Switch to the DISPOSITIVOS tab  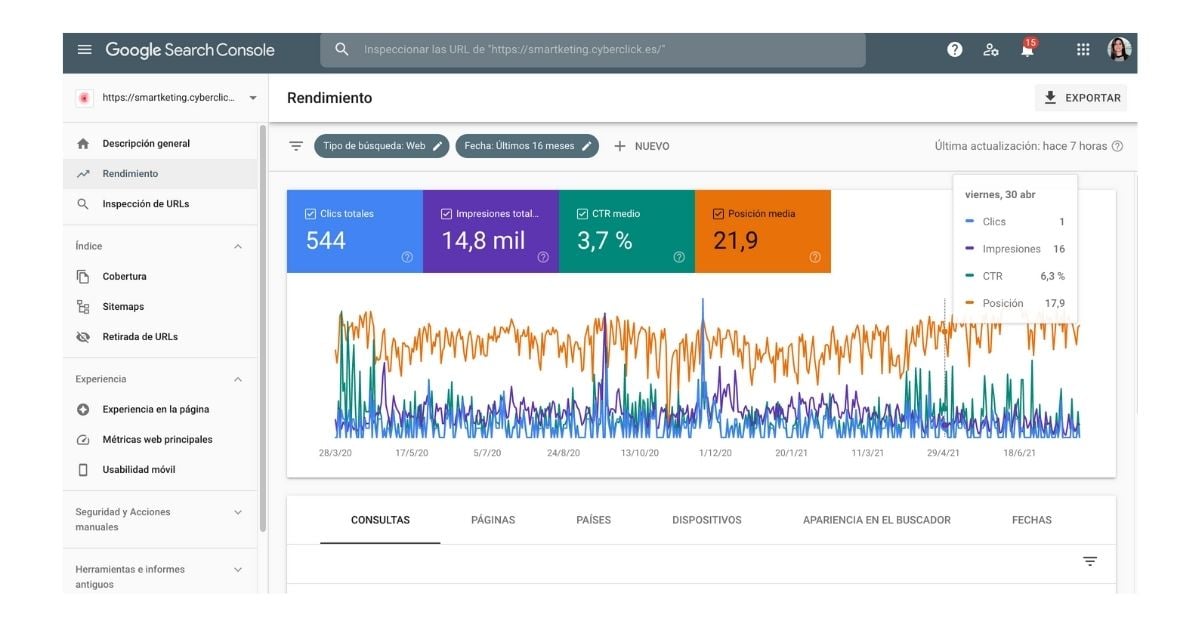[708, 520]
